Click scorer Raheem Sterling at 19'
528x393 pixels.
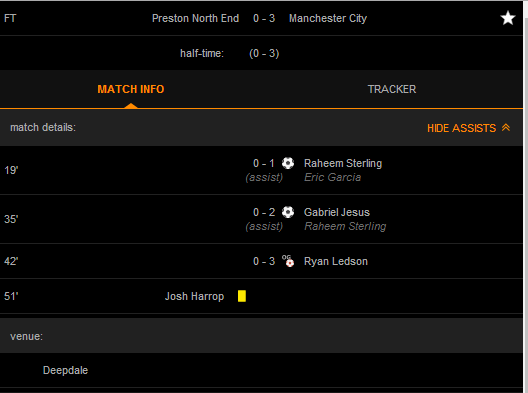pos(343,163)
